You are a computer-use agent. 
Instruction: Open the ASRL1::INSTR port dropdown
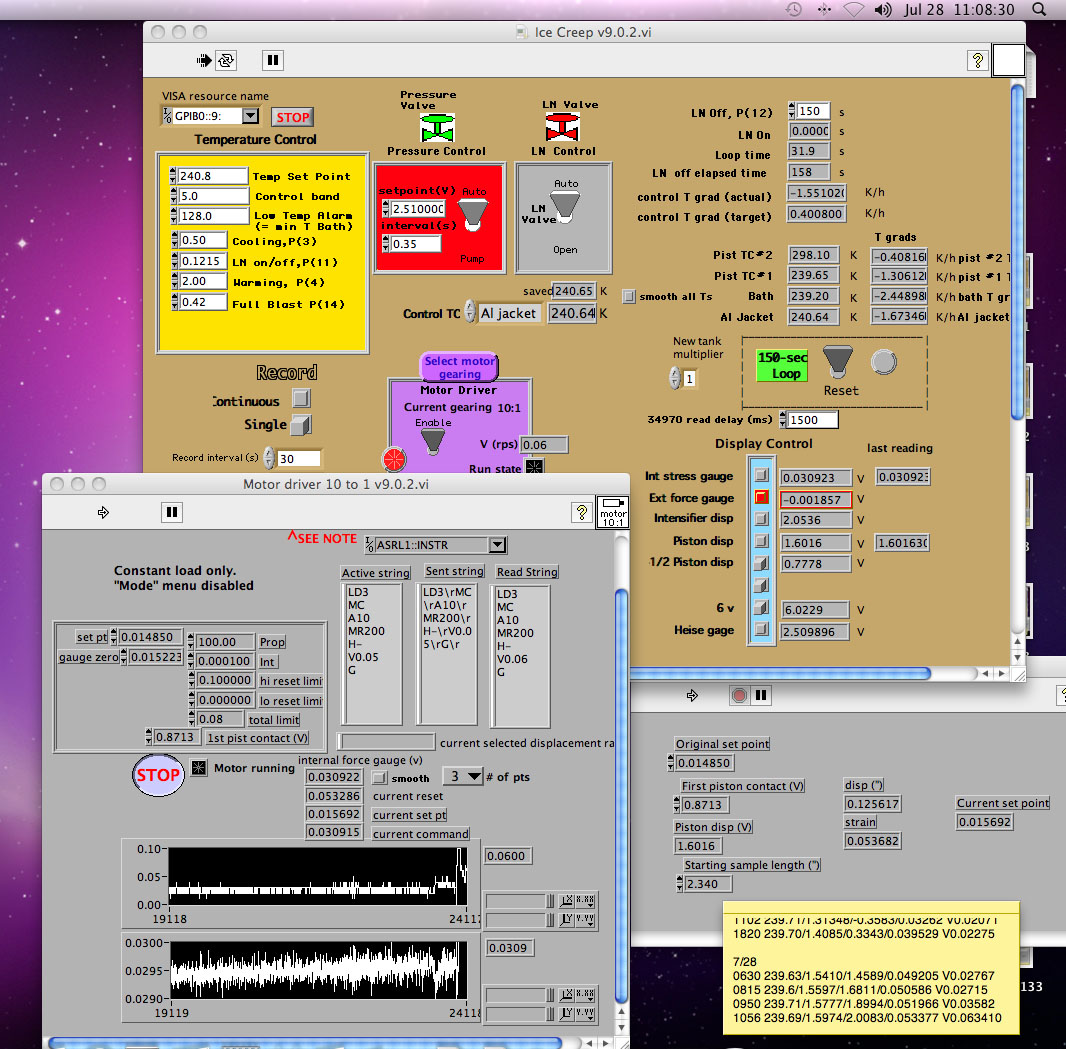pyautogui.click(x=496, y=545)
